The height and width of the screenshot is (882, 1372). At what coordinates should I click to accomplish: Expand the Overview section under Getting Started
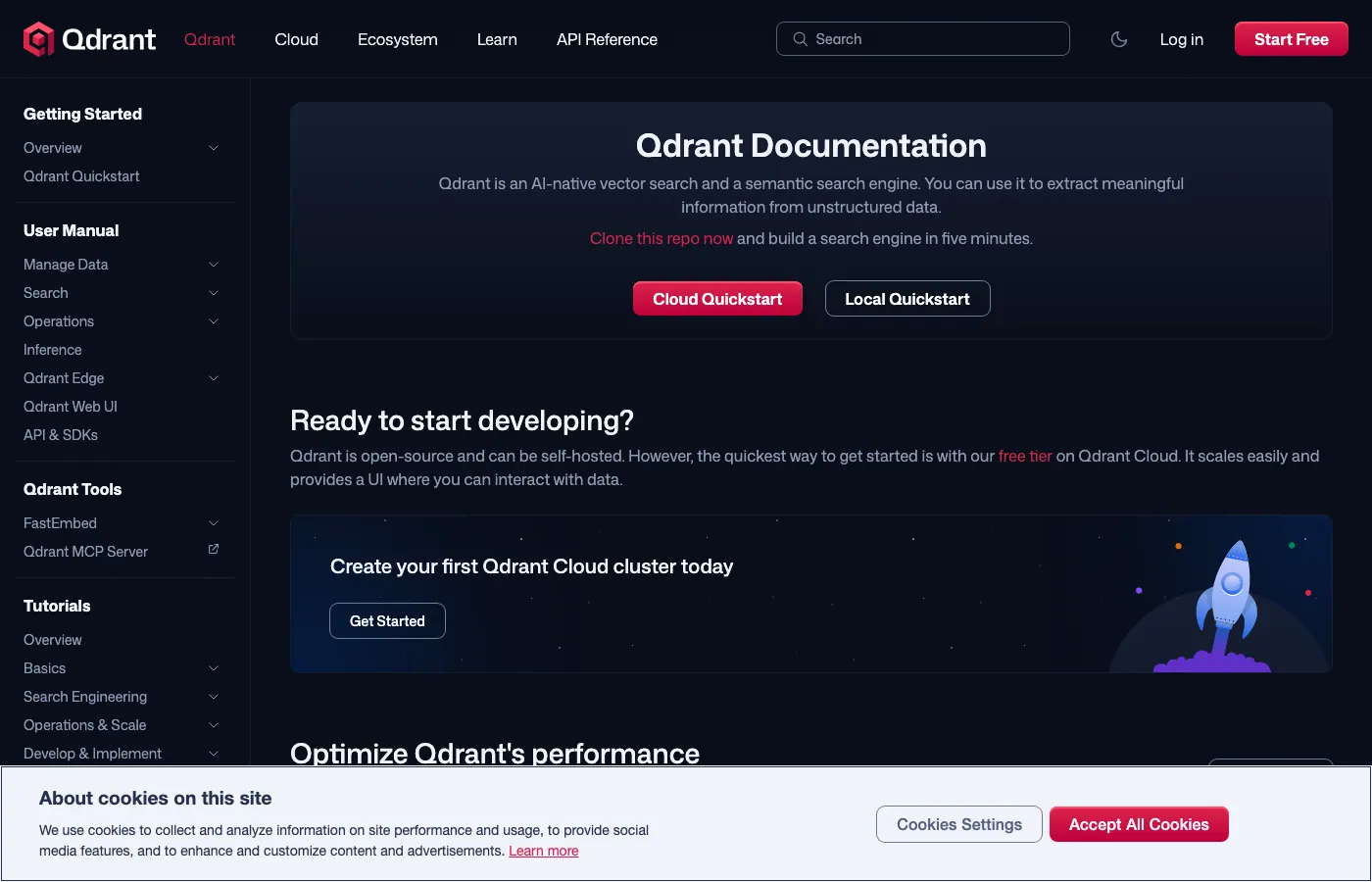point(214,148)
